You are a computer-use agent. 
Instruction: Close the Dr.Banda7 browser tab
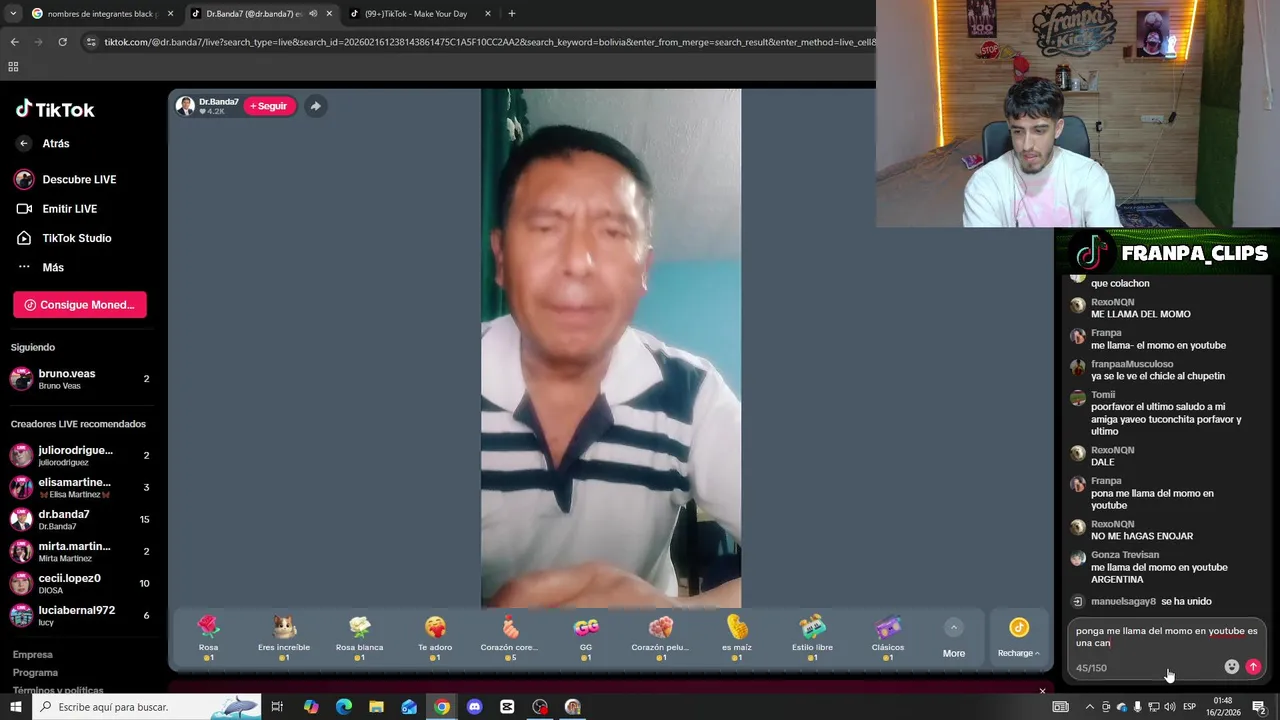(329, 14)
